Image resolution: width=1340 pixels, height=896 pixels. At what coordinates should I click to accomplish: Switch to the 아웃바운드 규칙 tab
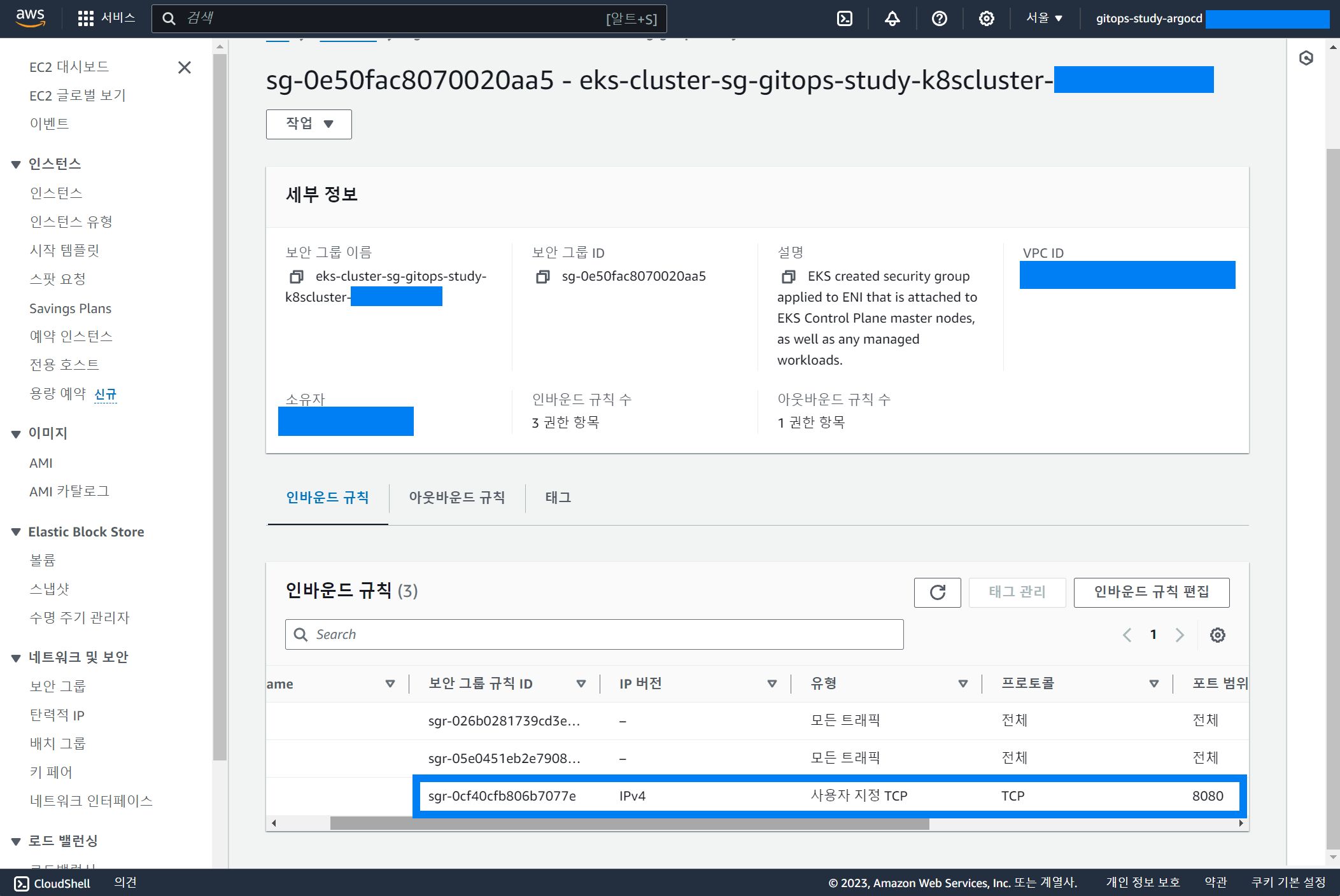click(x=456, y=498)
